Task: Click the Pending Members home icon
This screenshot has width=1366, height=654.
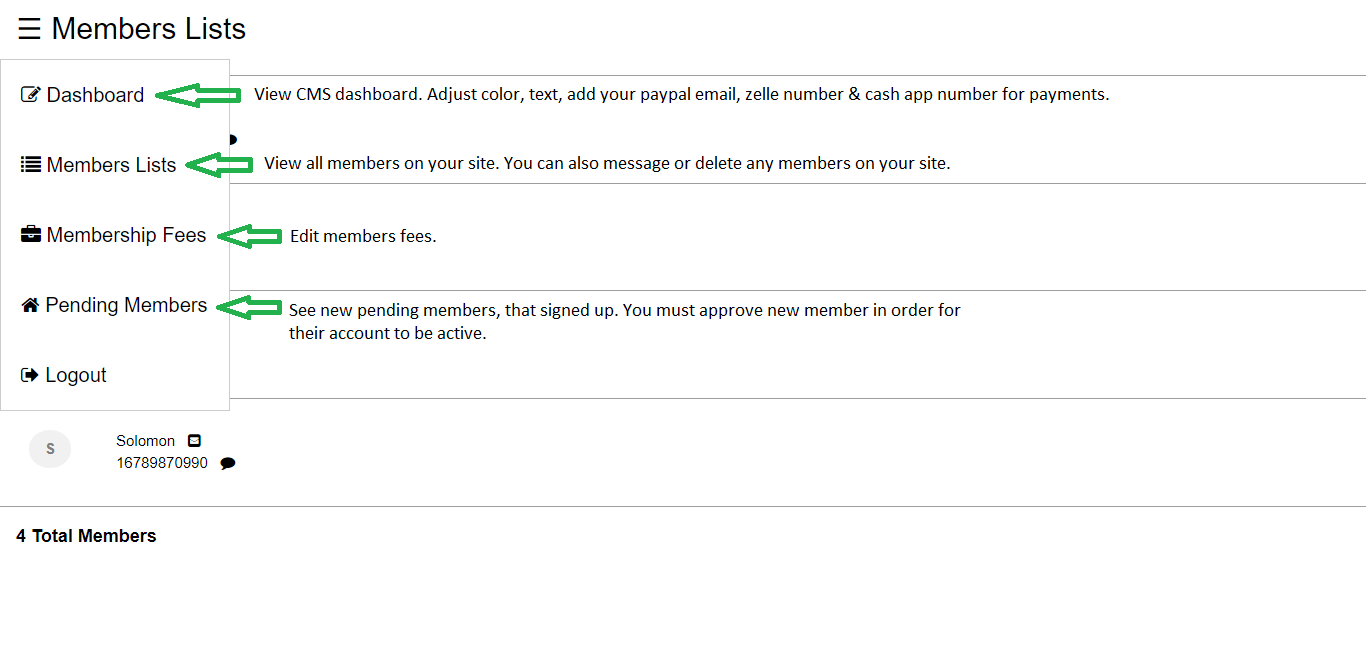Action: pos(30,305)
